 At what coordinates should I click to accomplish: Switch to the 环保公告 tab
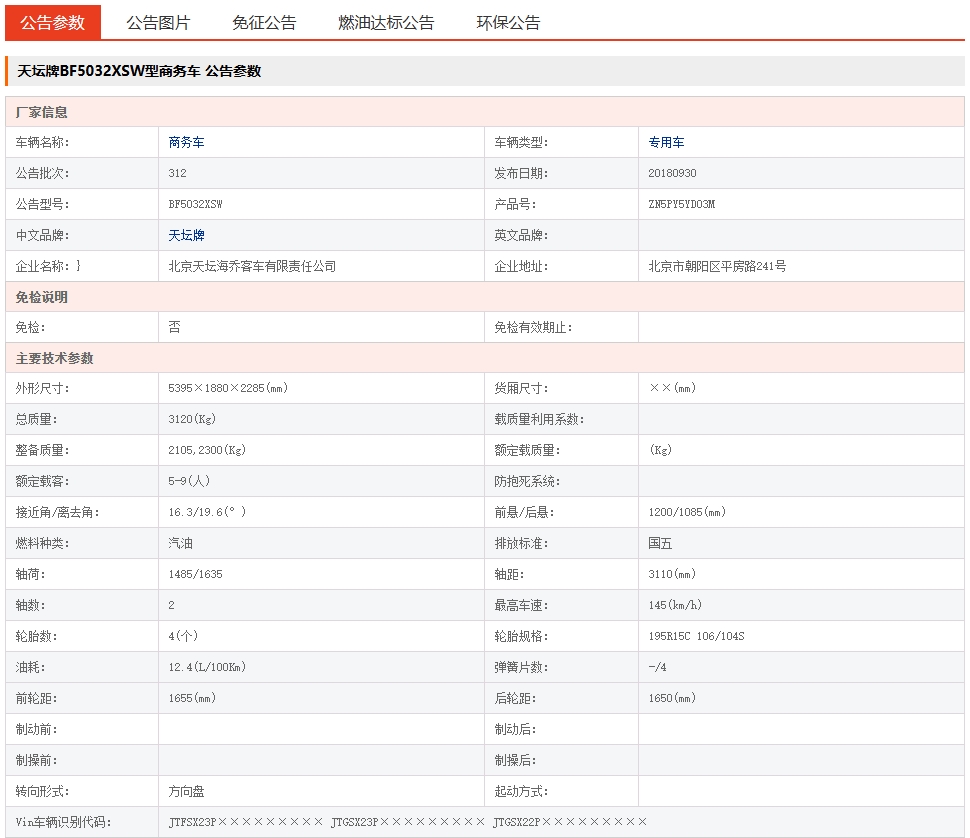coord(508,23)
